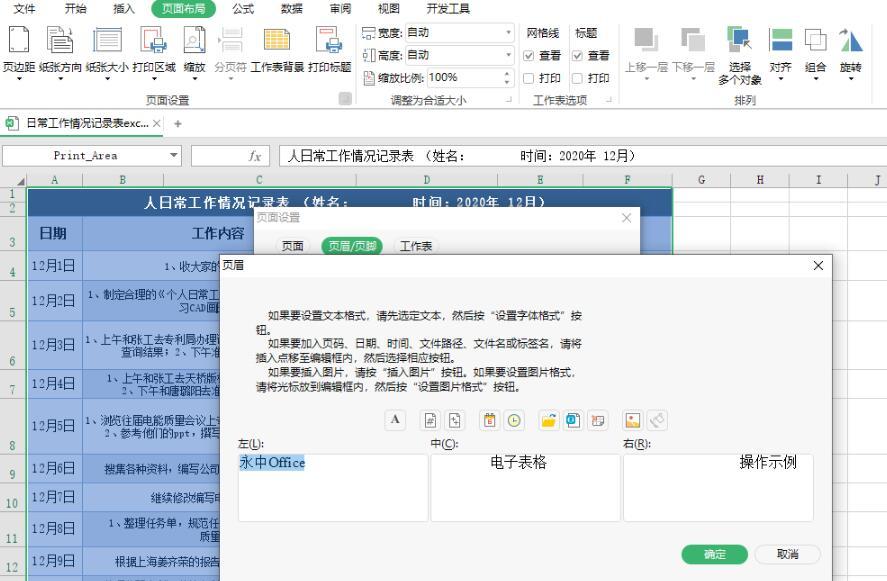887x581 pixels.
Task: Insert file path folder icon
Action: point(549,420)
